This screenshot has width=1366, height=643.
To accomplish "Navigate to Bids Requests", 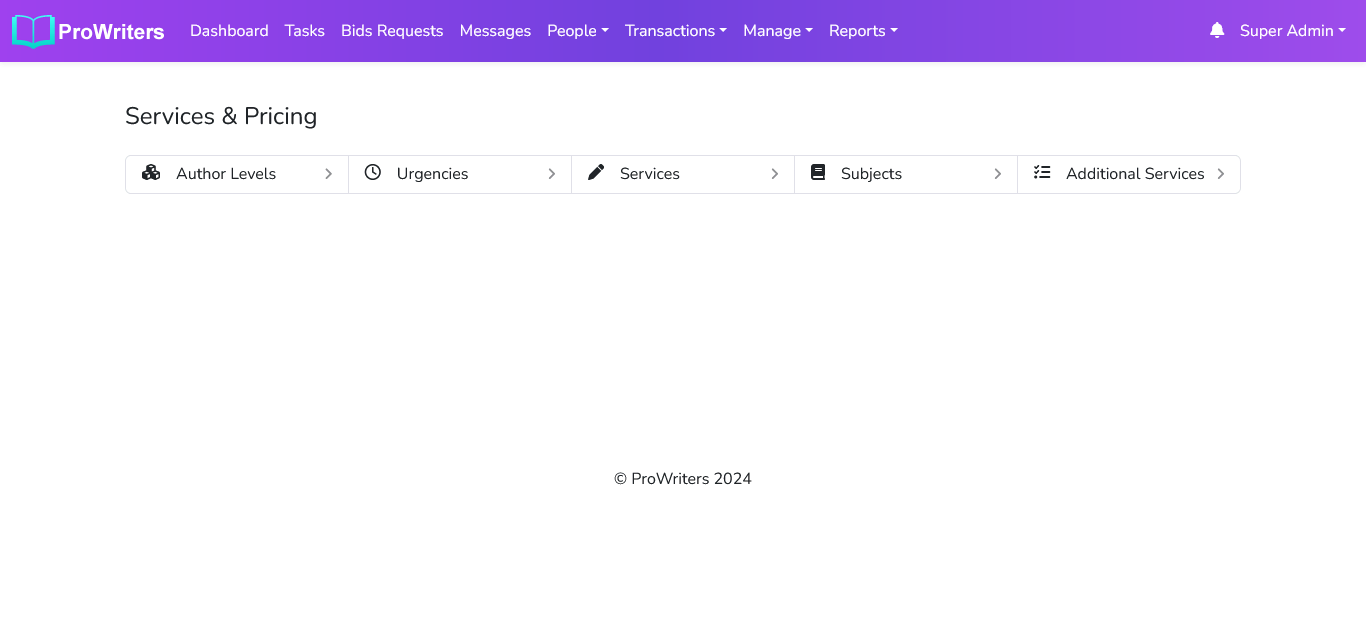I will pos(392,31).
